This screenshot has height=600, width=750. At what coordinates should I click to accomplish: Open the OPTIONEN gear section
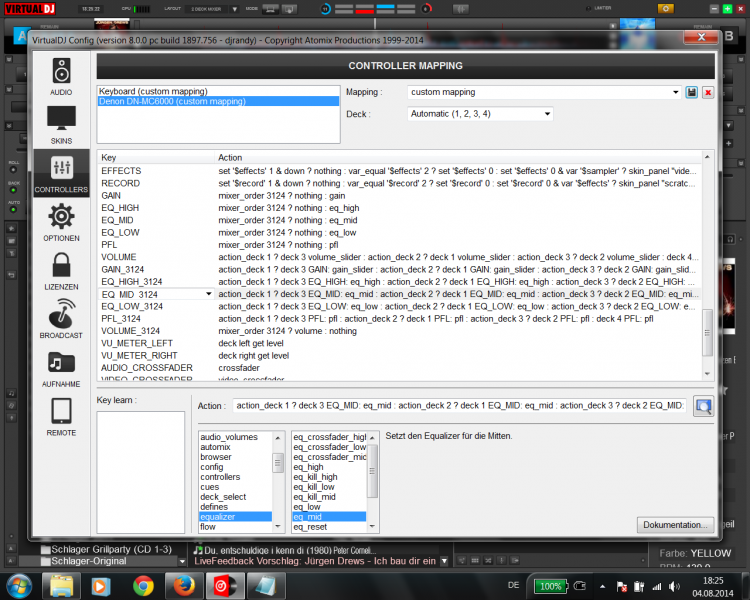click(61, 222)
